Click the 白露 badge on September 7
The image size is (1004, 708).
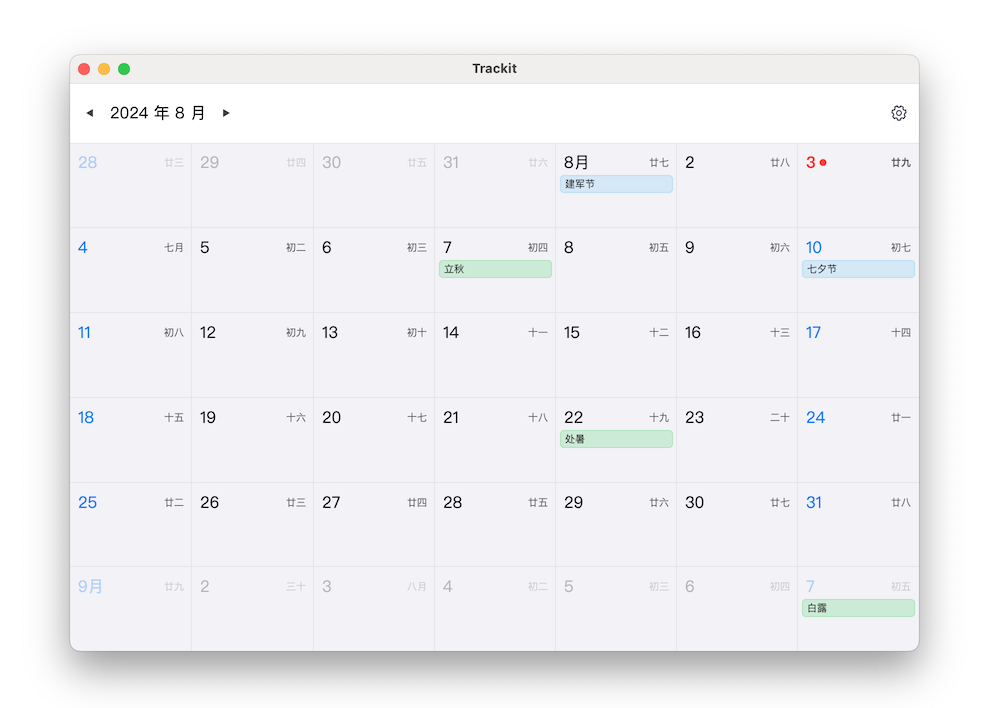tap(857, 608)
